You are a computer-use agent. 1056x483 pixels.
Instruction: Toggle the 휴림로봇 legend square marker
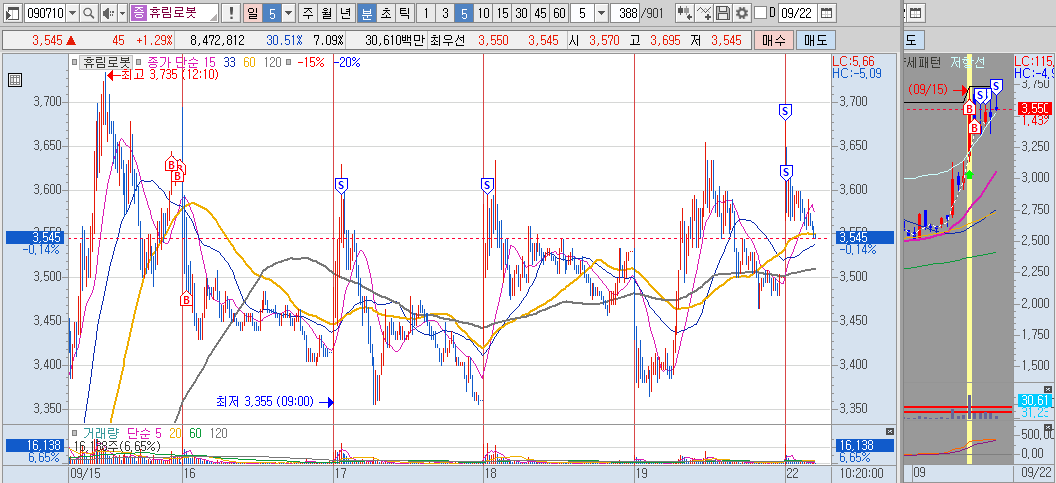pyautogui.click(x=73, y=63)
